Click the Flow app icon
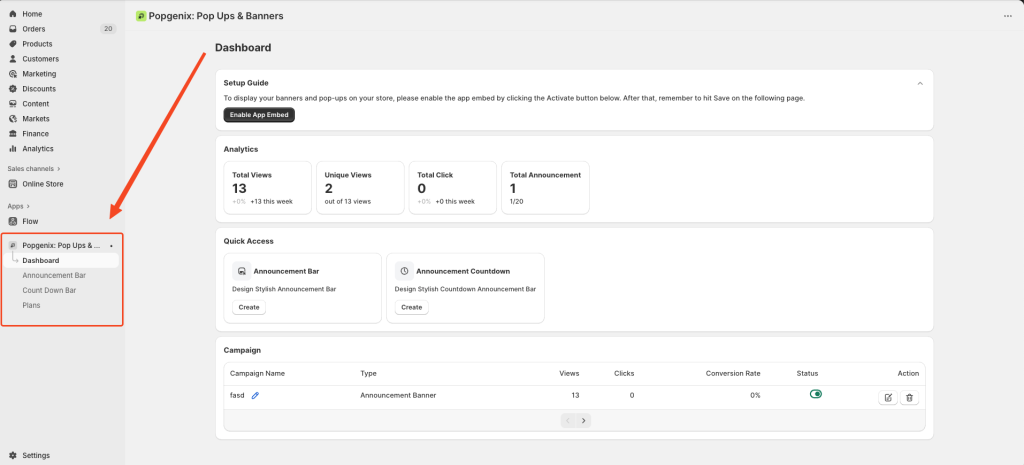This screenshot has width=1024, height=465. (13, 221)
